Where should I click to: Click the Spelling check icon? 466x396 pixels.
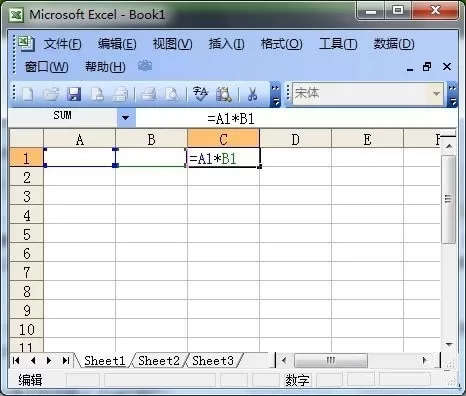point(200,94)
